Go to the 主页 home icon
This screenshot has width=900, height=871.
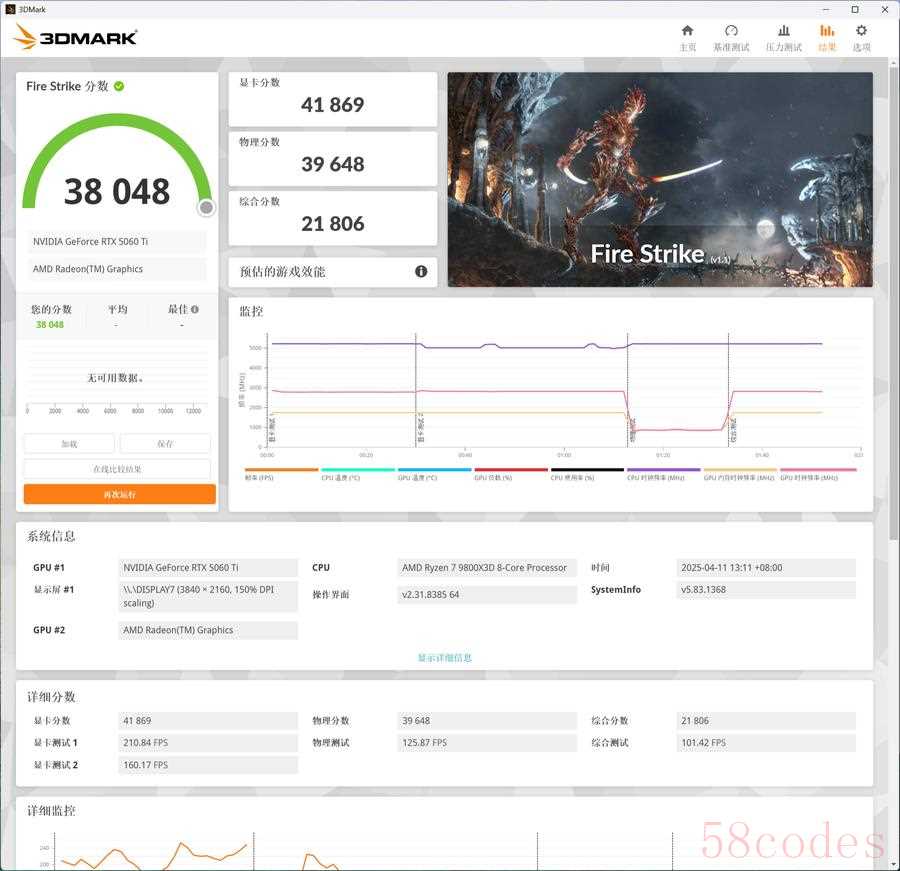tap(687, 37)
